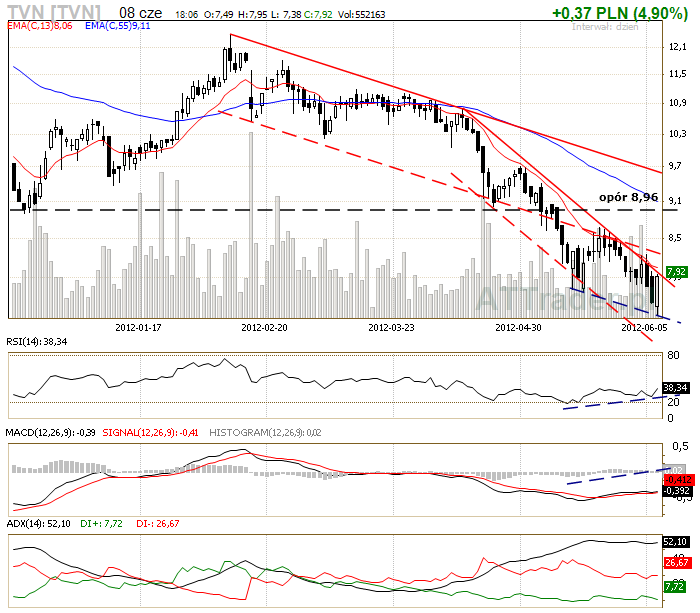Click the black 38,34 RSI value tag
This screenshot has width=700, height=613.
coord(675,388)
